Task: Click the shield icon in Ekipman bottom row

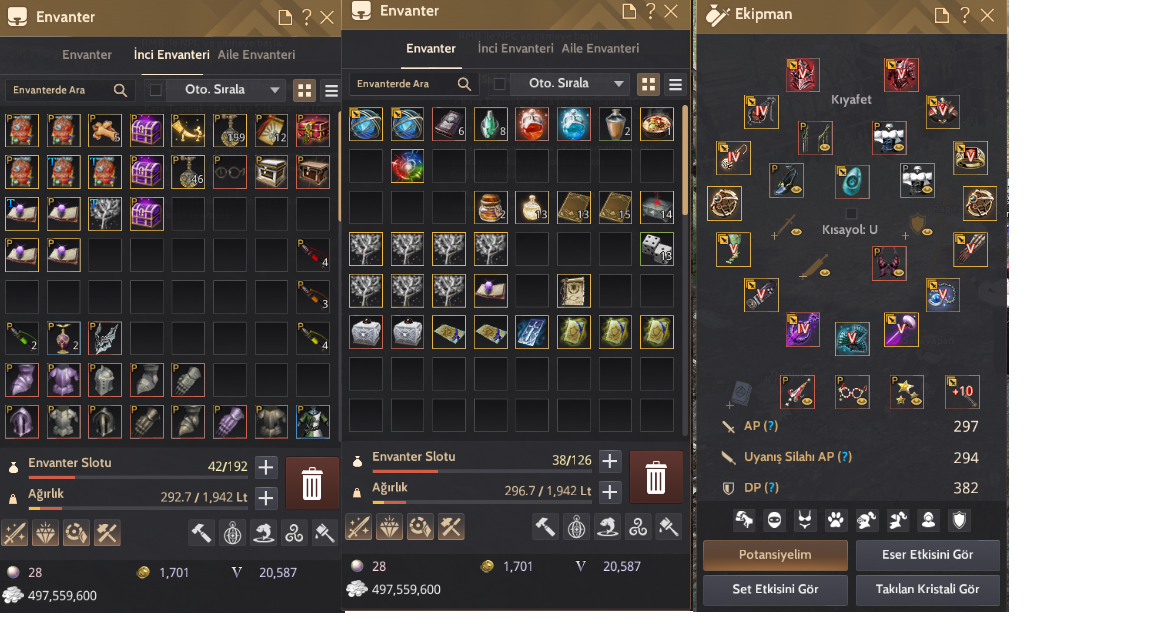Action: (x=960, y=520)
